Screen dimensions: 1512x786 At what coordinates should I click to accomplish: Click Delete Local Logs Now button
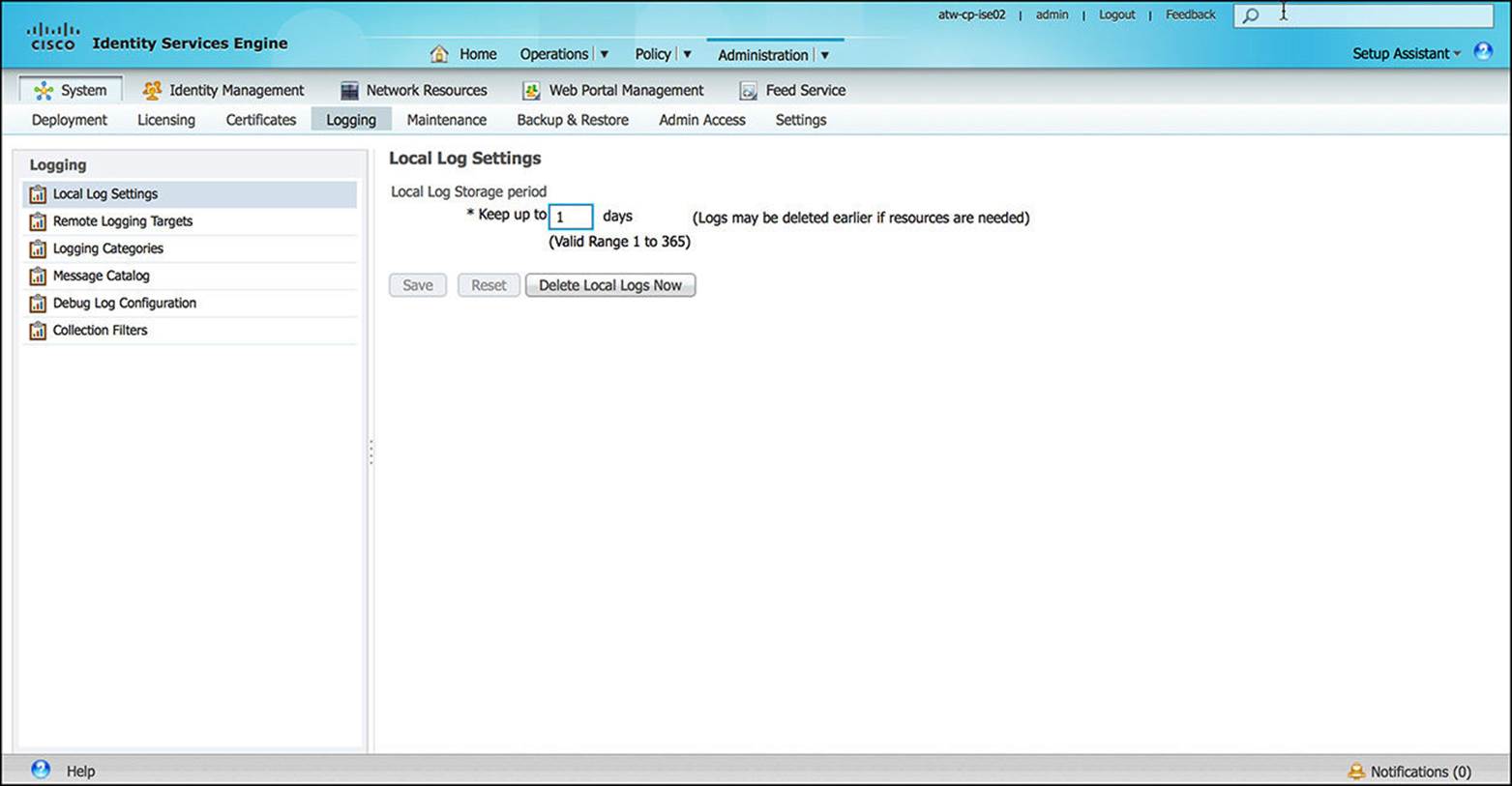pos(610,285)
